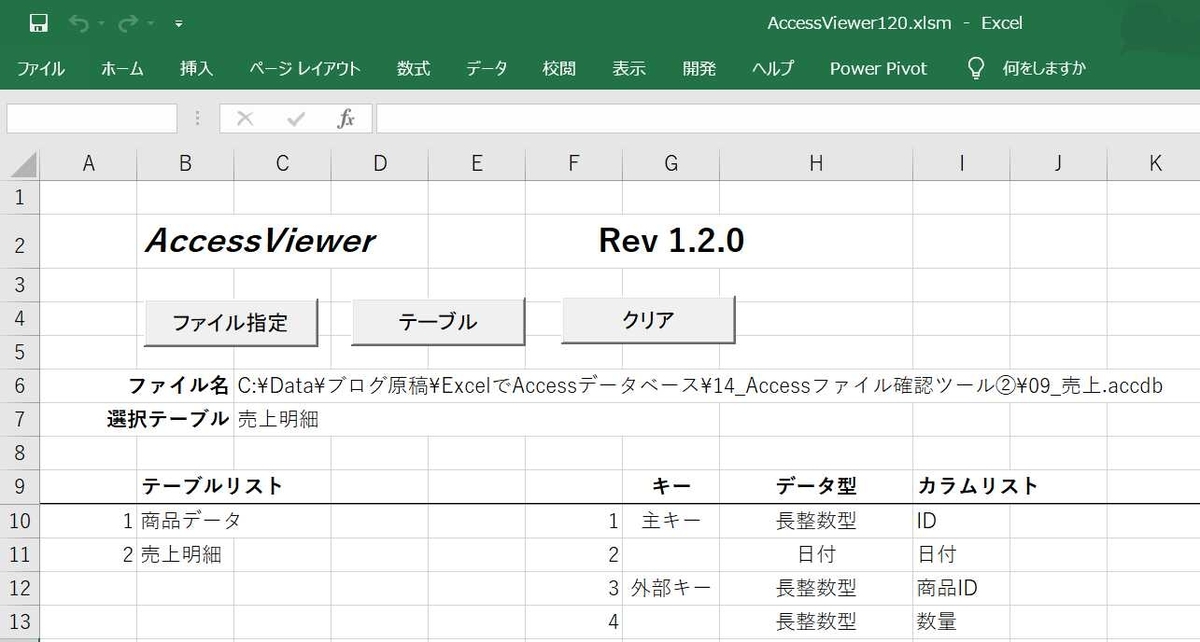
Task: Click the Save icon on the Quick Access Toolbar
Action: pos(38,21)
